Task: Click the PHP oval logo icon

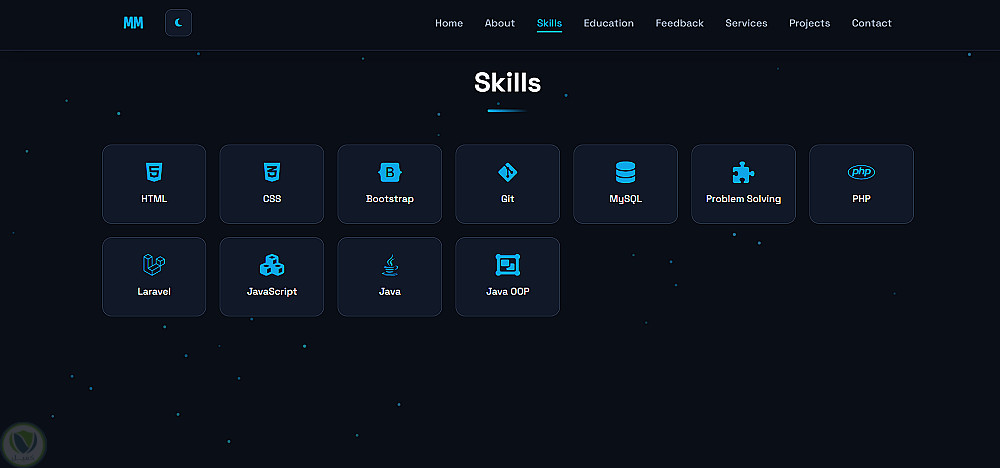Action: click(x=861, y=172)
